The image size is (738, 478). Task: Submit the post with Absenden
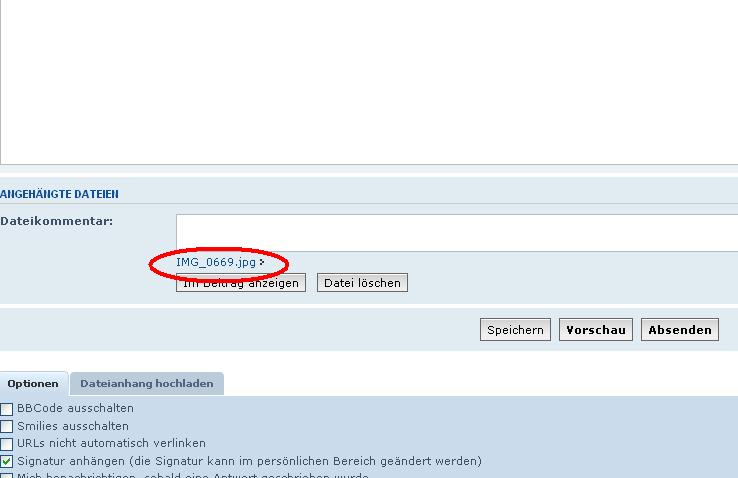(x=680, y=330)
